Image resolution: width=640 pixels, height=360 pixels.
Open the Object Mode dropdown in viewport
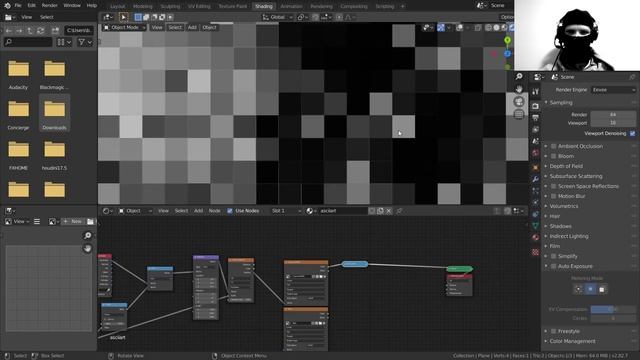pos(124,27)
